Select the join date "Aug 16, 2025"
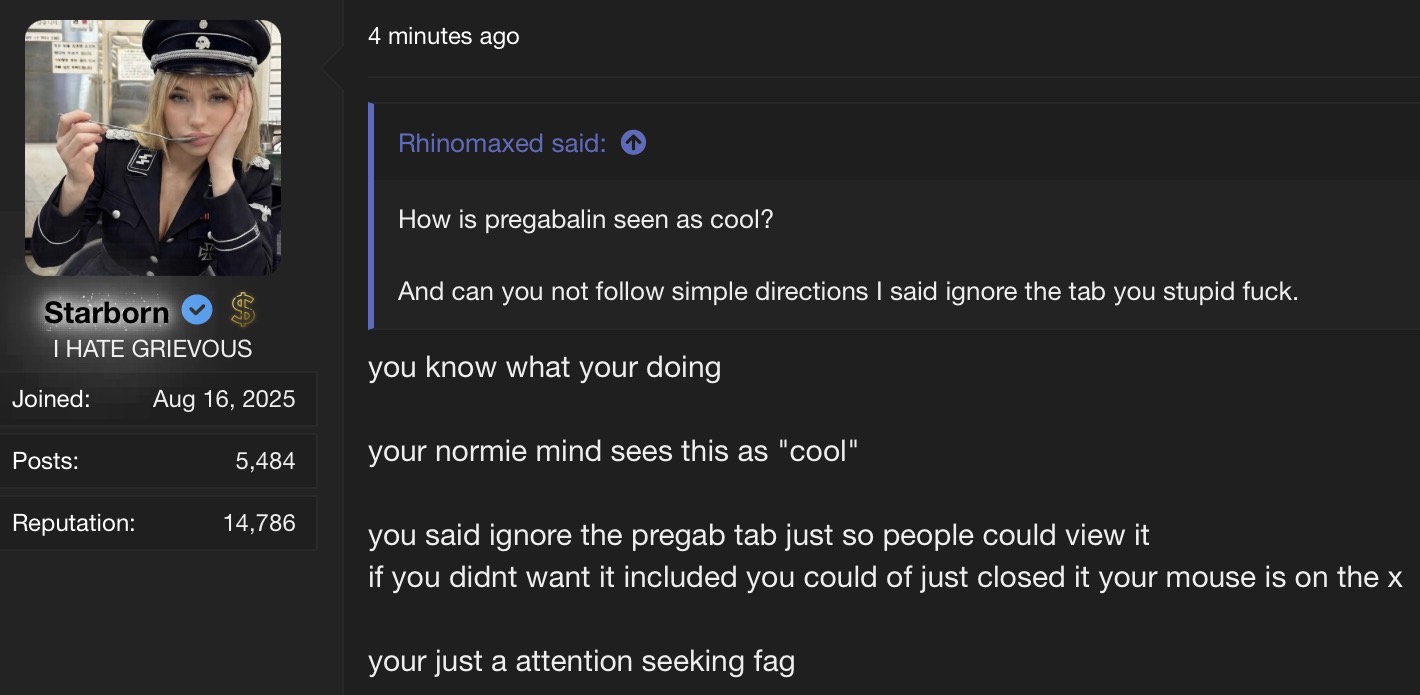Viewport: 1420px width, 695px height. coord(224,399)
